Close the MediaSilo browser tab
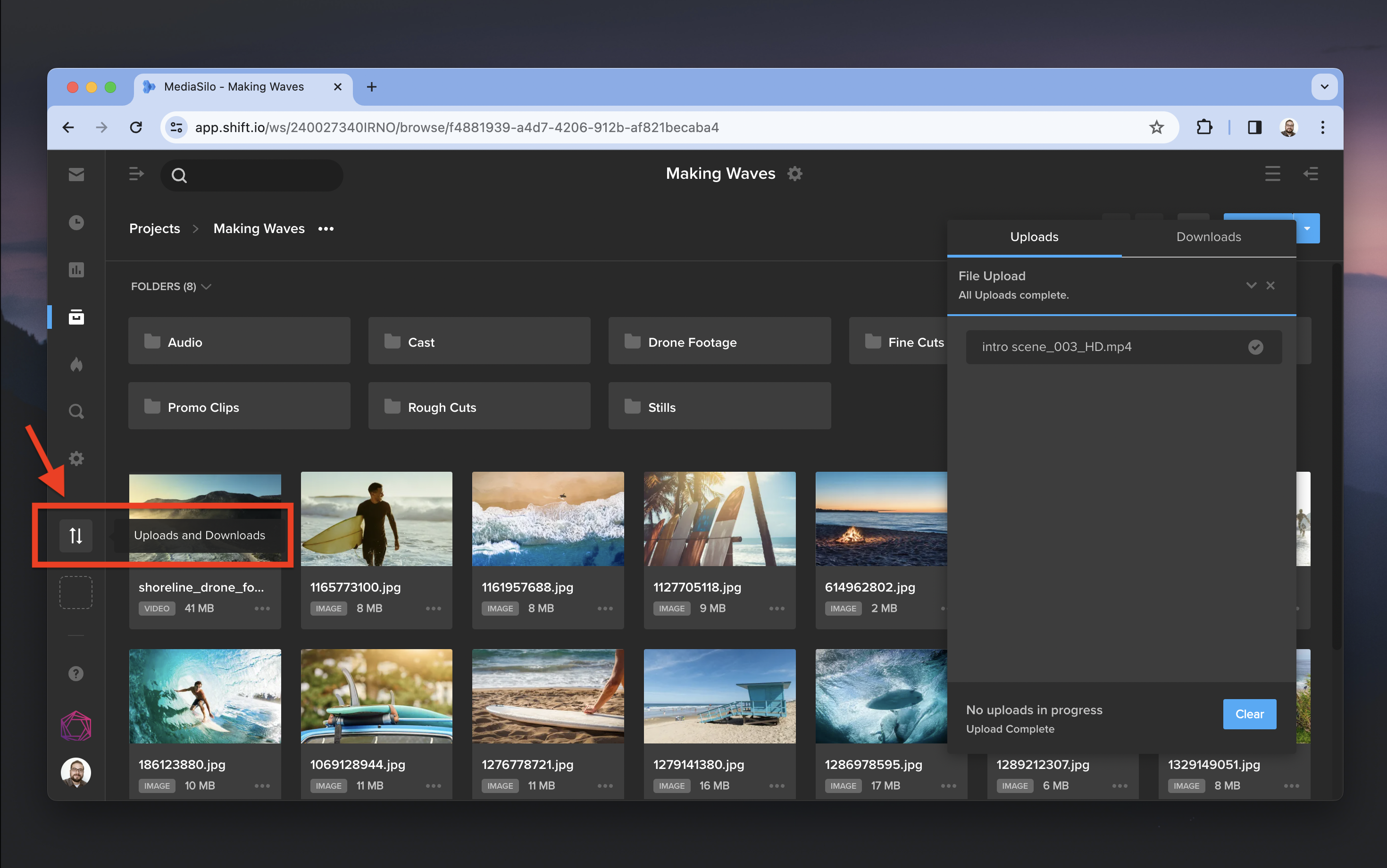This screenshot has width=1387, height=868. [x=338, y=87]
